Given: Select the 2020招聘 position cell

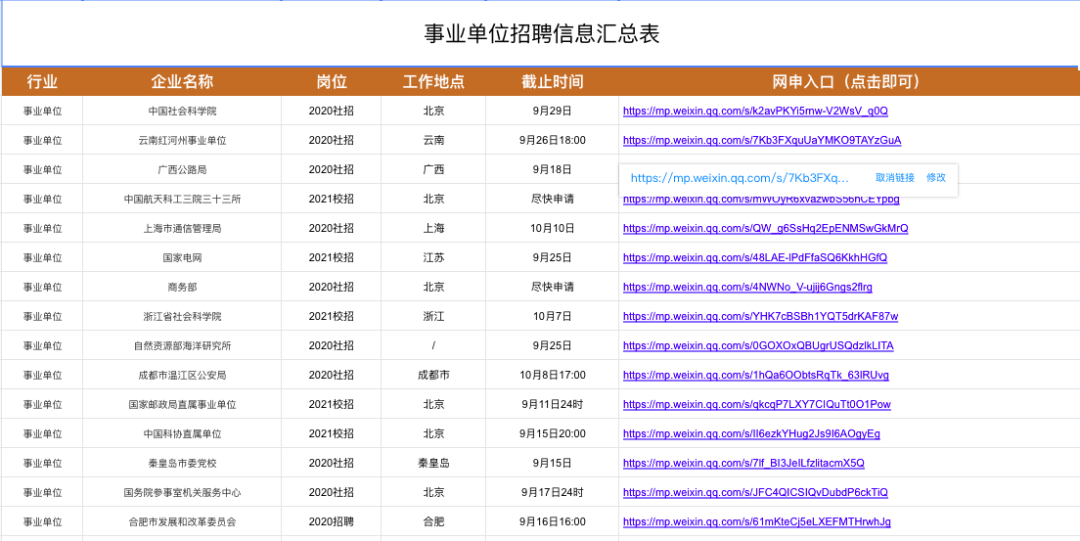Looking at the screenshot, I should 331,522.
